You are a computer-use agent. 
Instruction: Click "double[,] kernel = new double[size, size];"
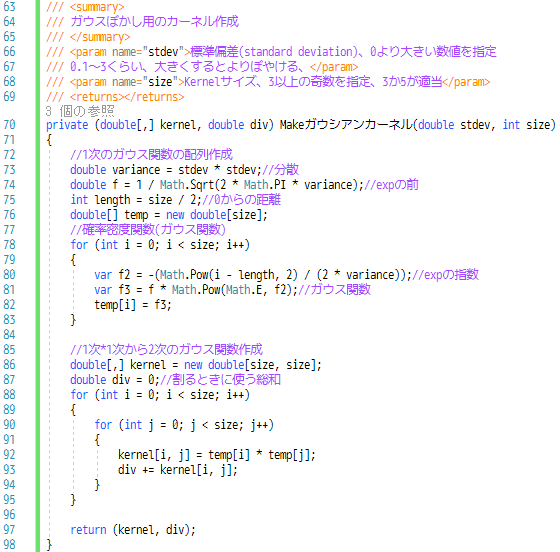tap(196, 365)
